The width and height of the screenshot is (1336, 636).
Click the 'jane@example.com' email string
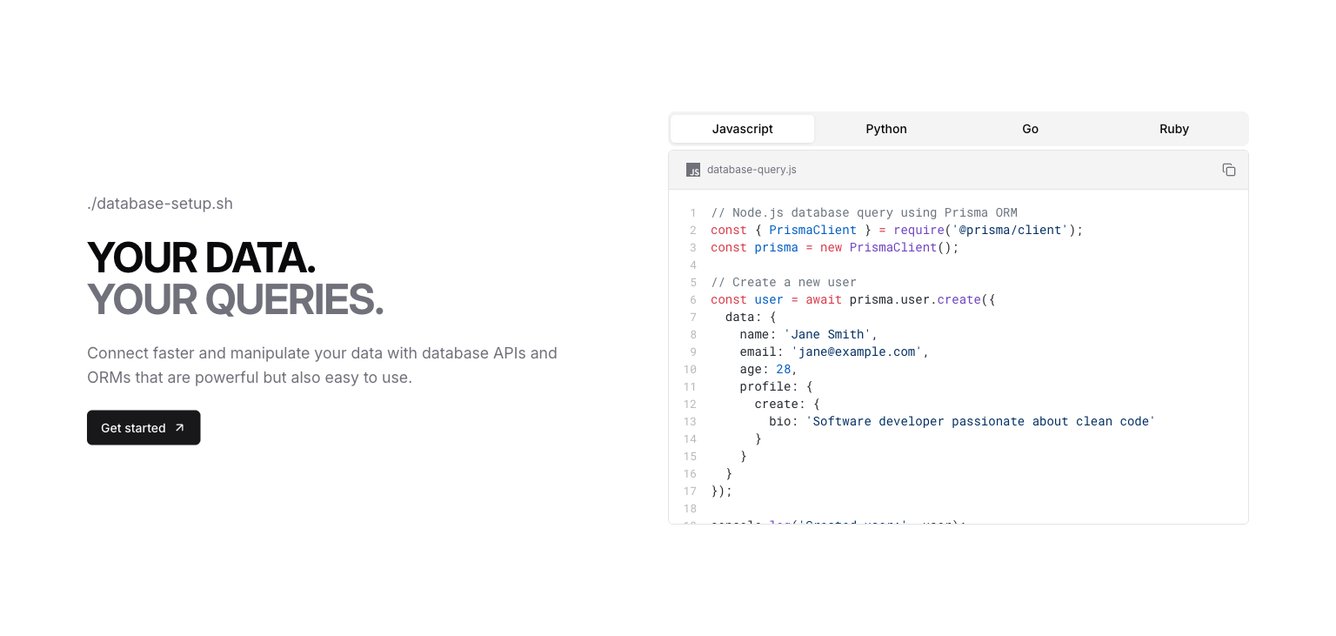pyautogui.click(x=855, y=352)
